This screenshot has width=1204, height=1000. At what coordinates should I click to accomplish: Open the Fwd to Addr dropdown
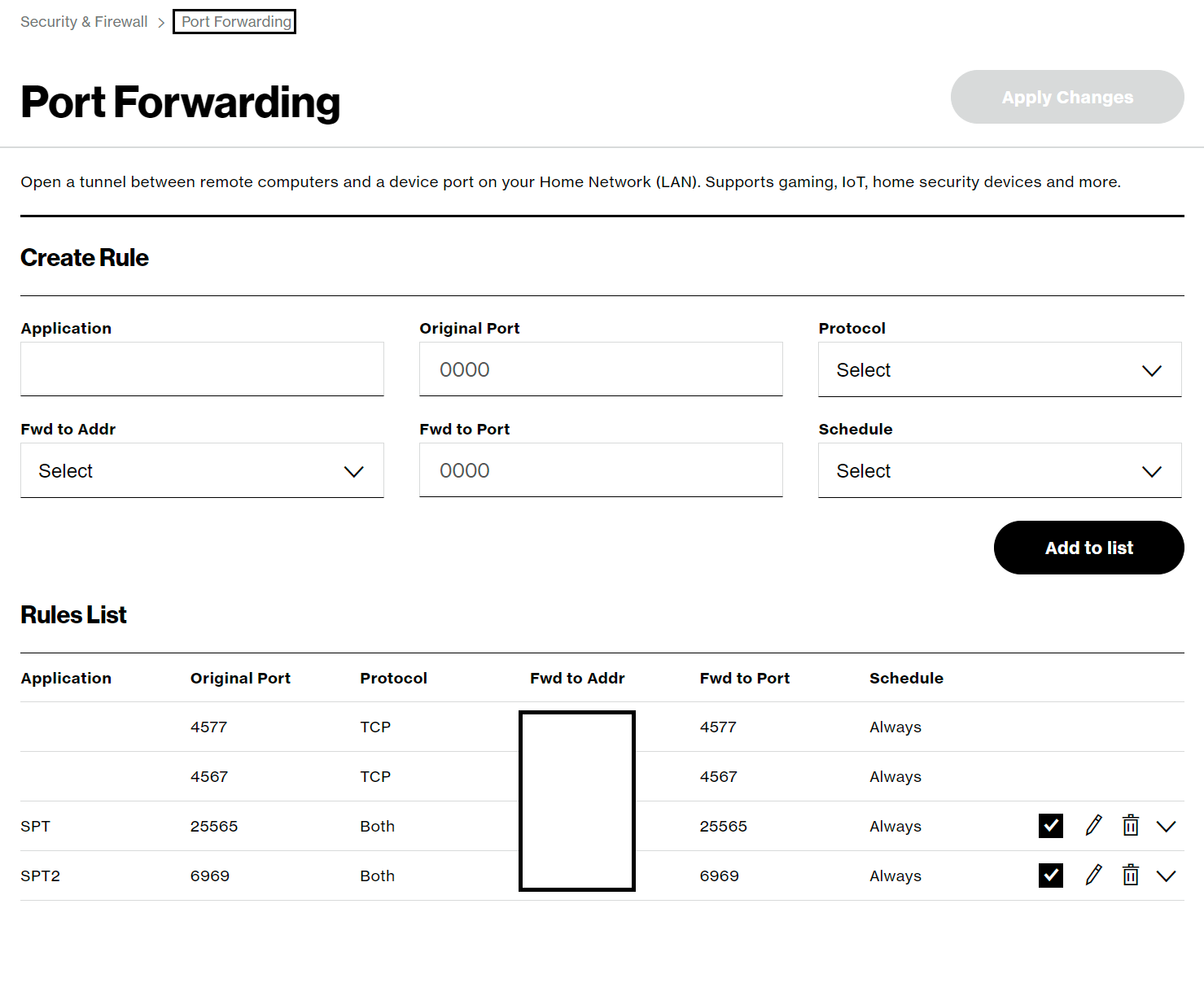pos(202,470)
